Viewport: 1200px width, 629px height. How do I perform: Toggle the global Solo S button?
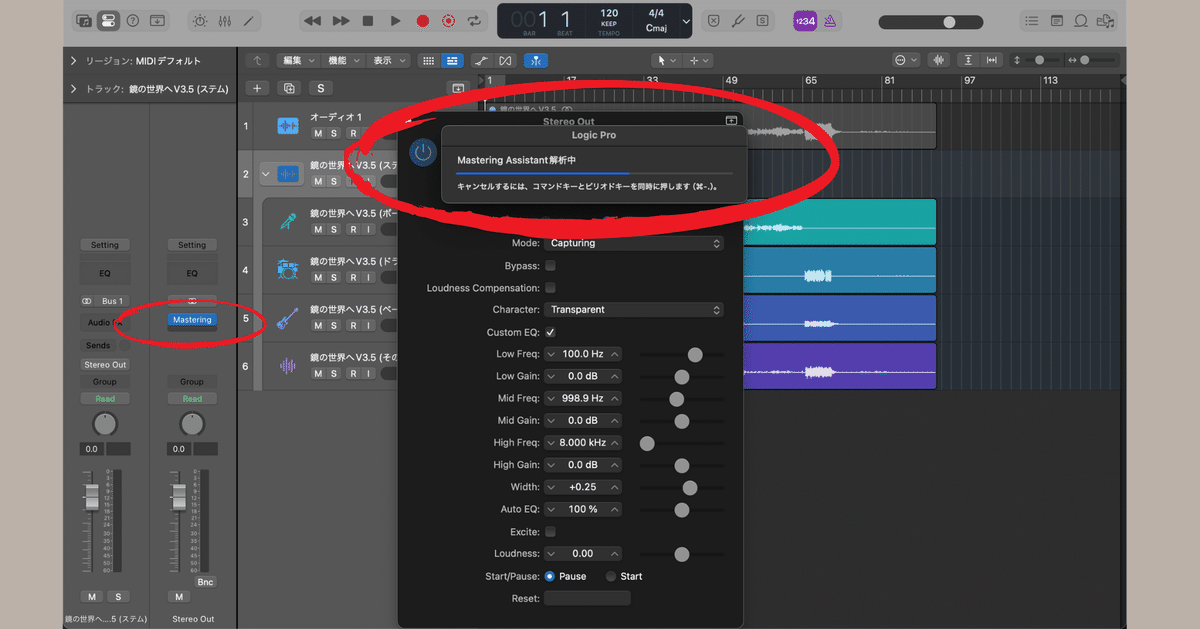pyautogui.click(x=321, y=88)
